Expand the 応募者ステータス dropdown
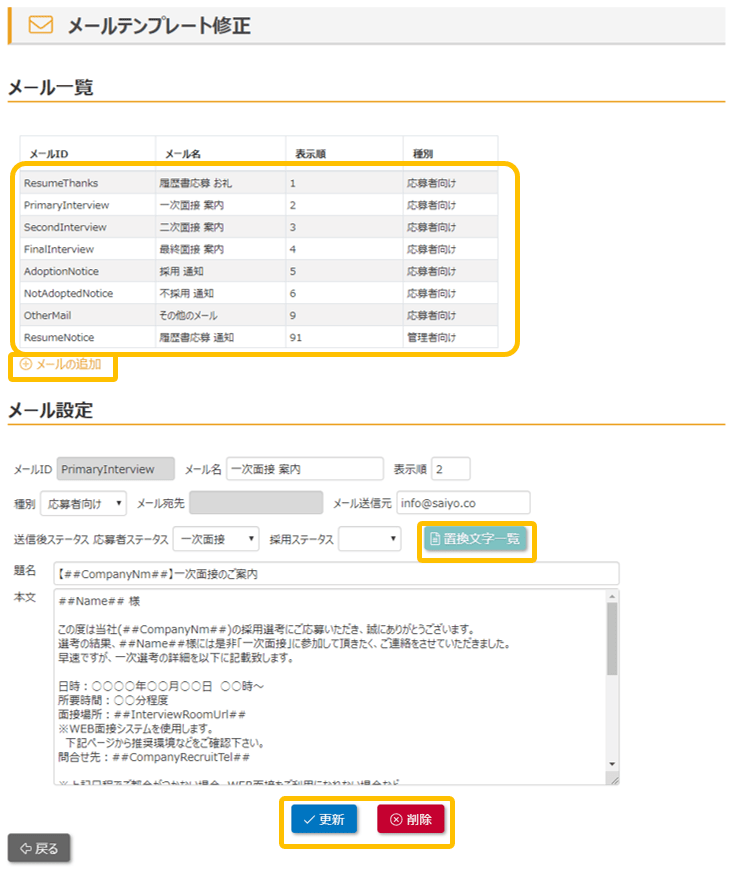 coord(216,539)
